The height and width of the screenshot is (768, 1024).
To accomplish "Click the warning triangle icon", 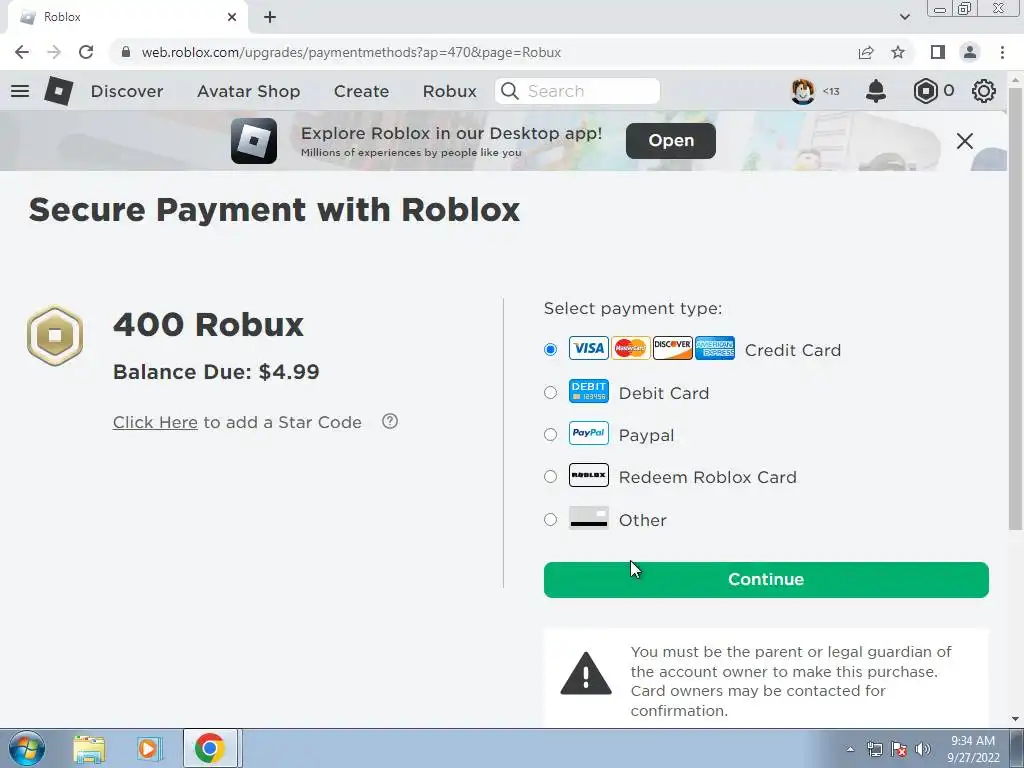I will (x=586, y=673).
